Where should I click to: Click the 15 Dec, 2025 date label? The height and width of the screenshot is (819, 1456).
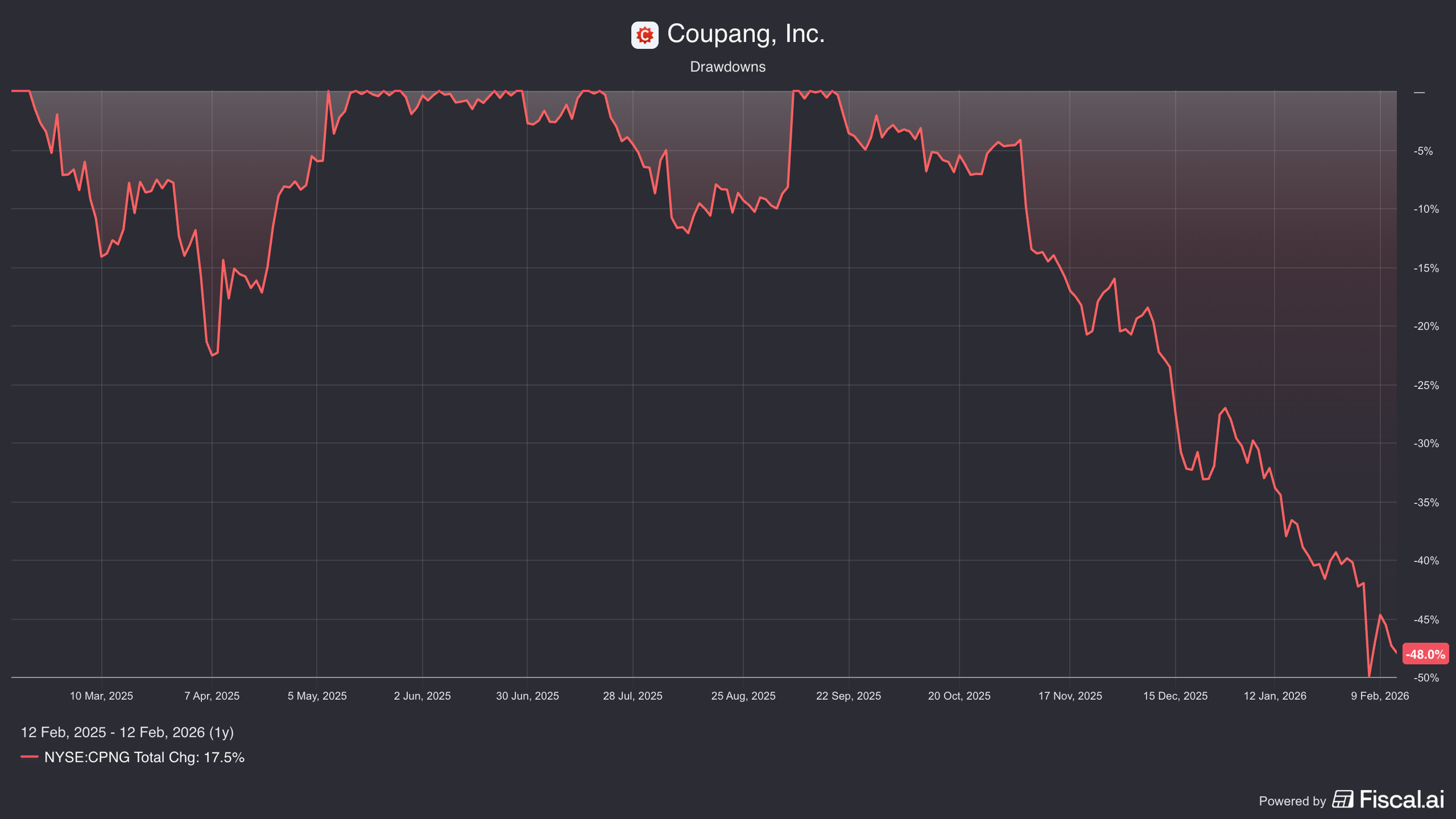point(1175,696)
